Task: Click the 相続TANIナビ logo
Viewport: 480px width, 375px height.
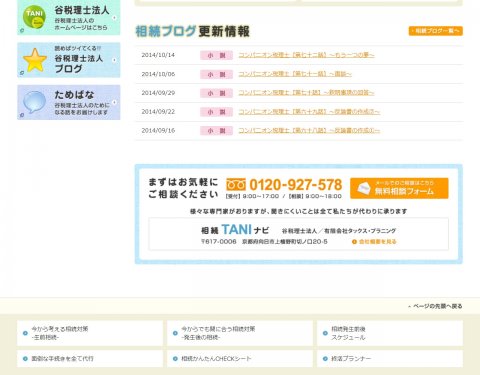Action: click(235, 230)
